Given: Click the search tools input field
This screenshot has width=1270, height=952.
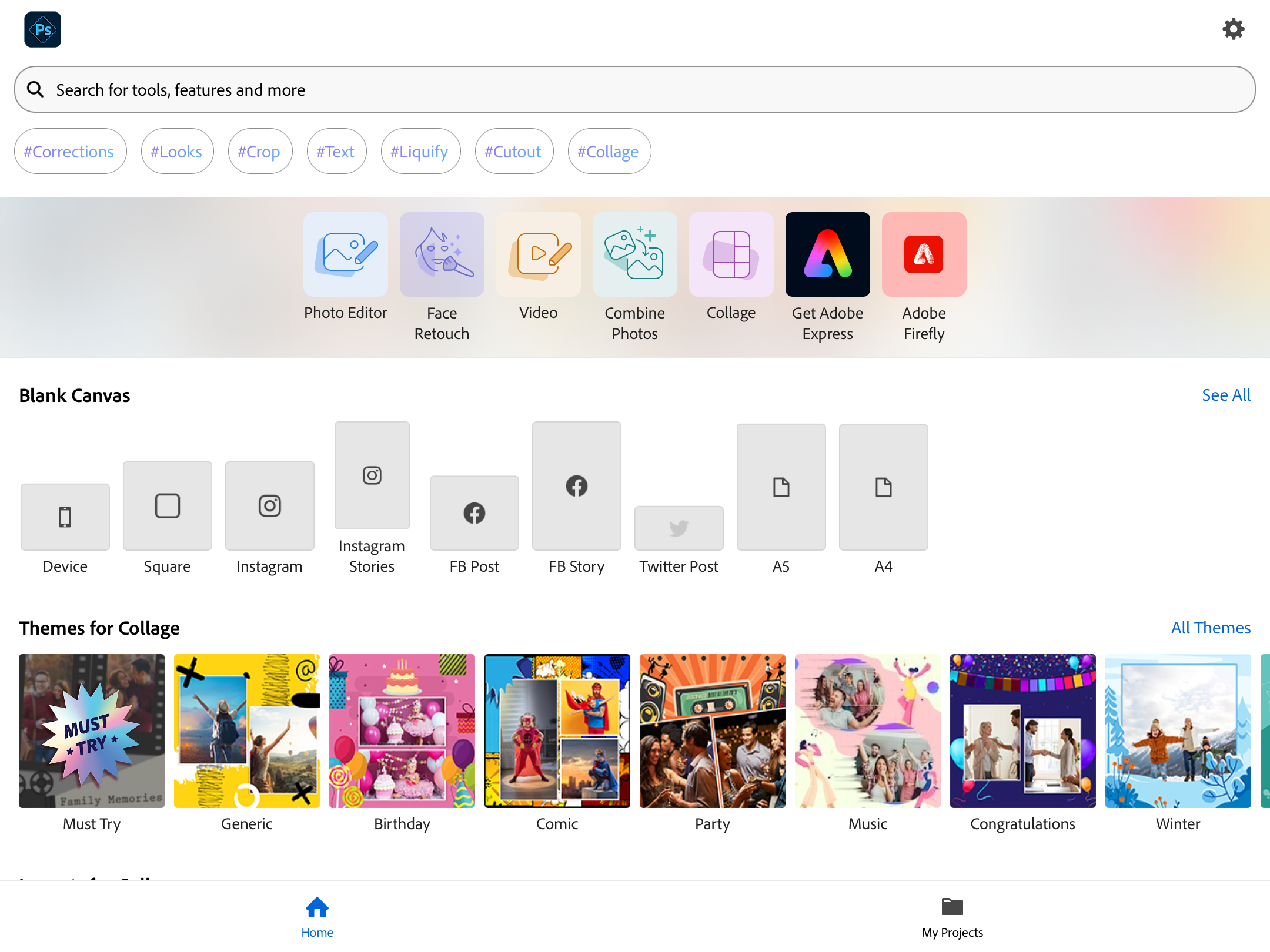Looking at the screenshot, I should [635, 89].
